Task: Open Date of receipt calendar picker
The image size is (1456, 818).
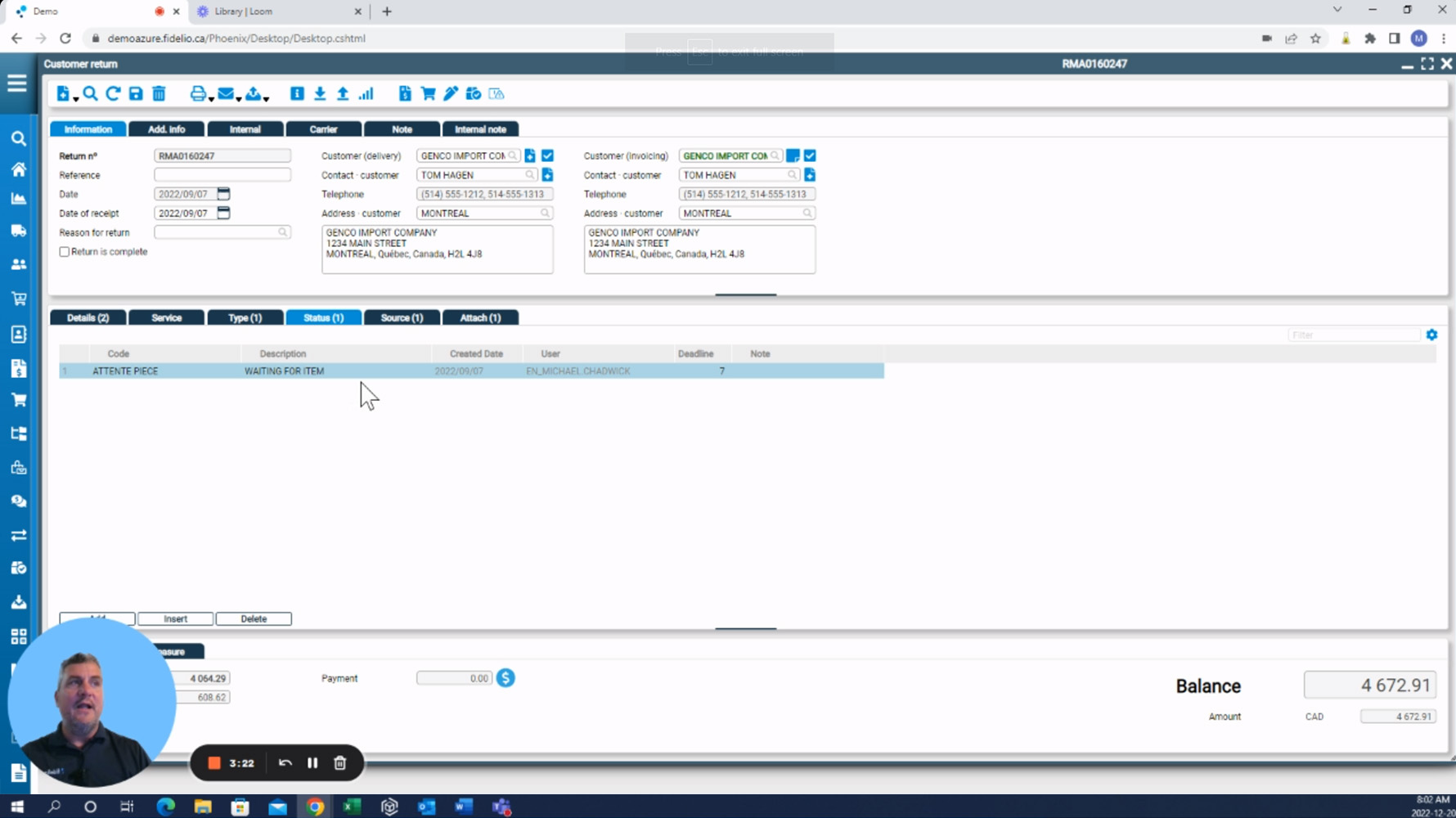Action: (x=223, y=213)
